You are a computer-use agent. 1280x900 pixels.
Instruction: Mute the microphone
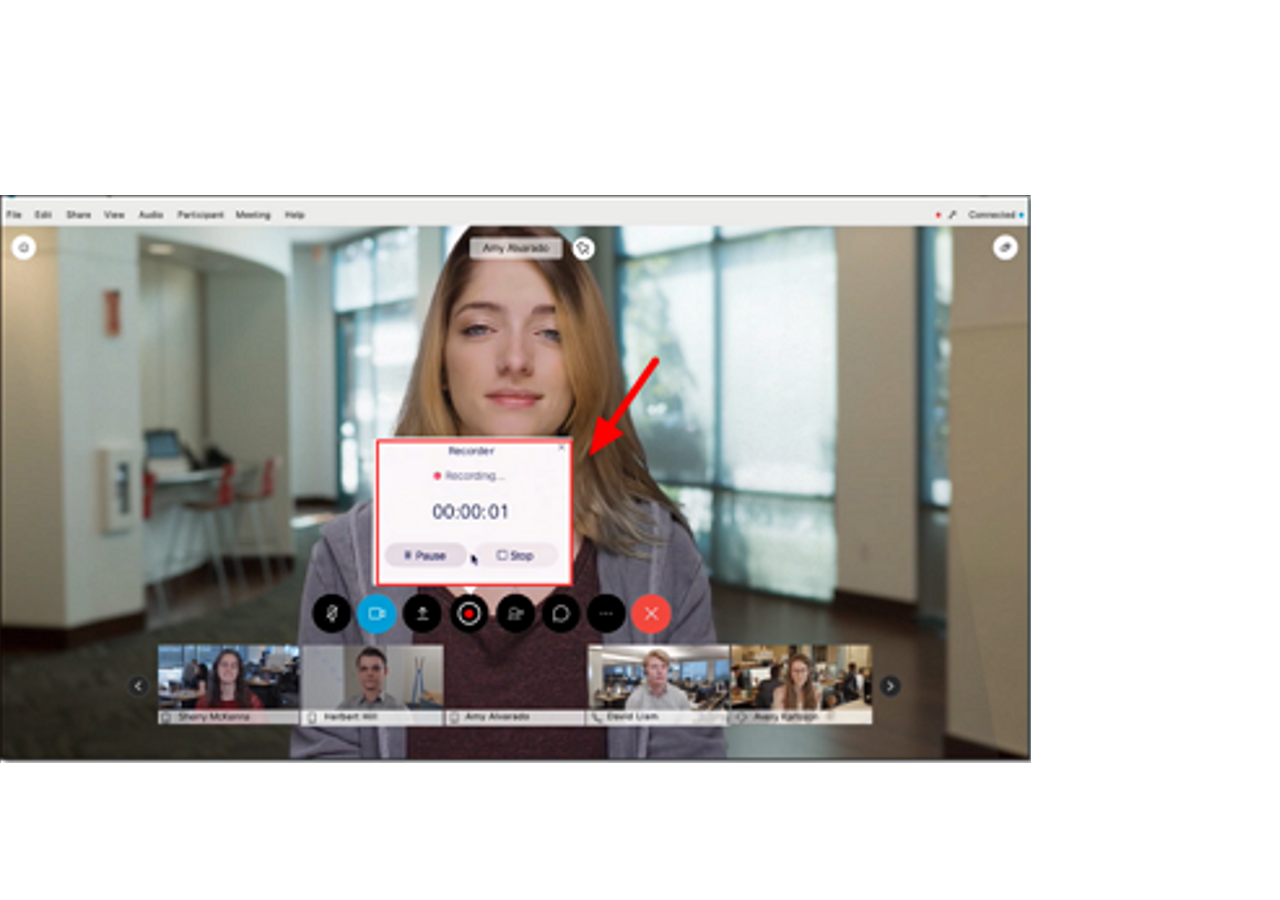pyautogui.click(x=330, y=614)
